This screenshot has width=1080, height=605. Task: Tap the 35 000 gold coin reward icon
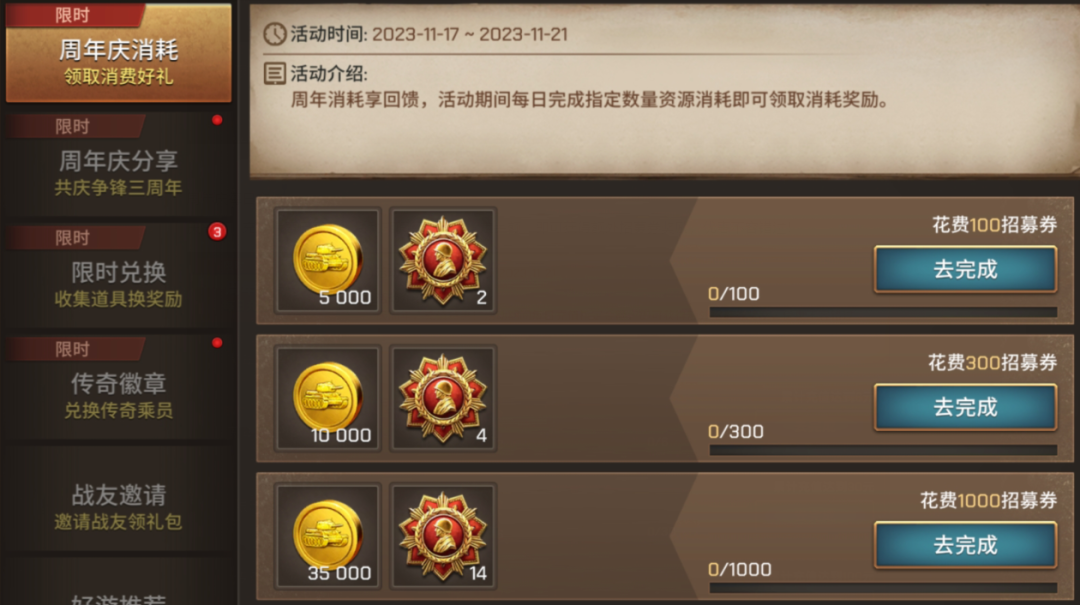[x=328, y=536]
